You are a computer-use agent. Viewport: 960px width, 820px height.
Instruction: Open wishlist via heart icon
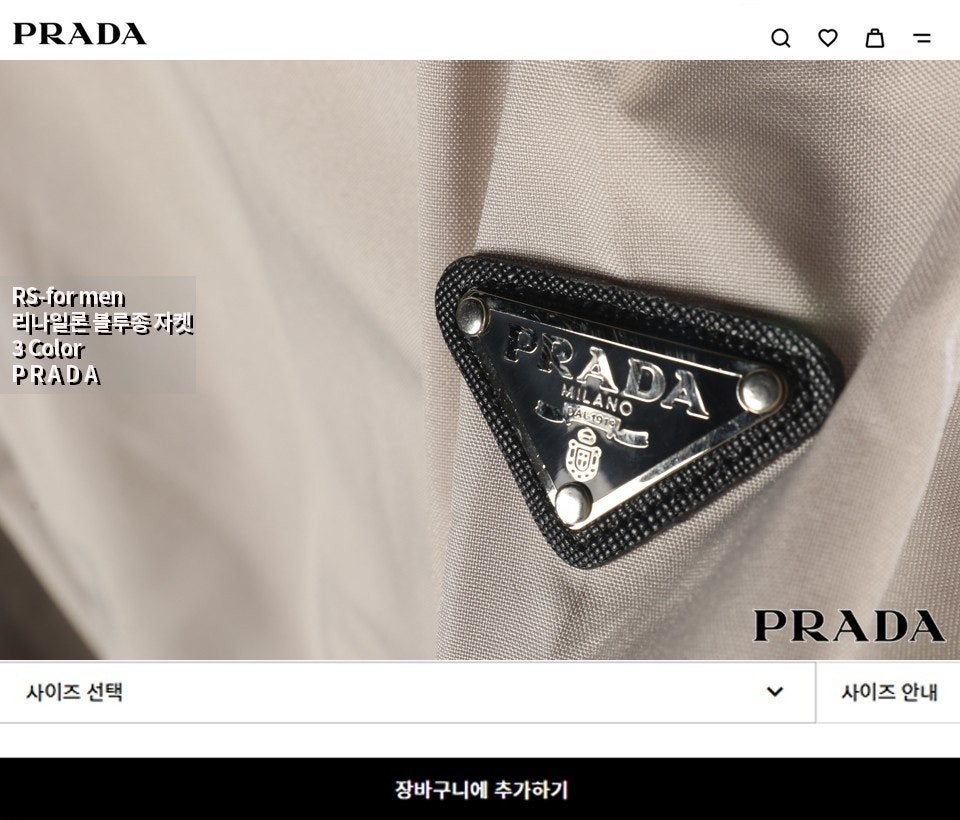[828, 38]
